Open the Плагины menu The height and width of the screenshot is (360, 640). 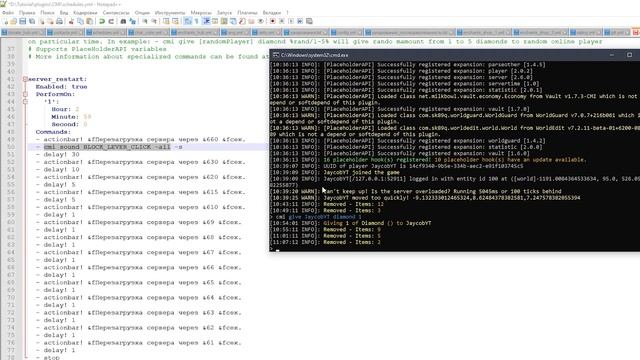[x=247, y=13]
